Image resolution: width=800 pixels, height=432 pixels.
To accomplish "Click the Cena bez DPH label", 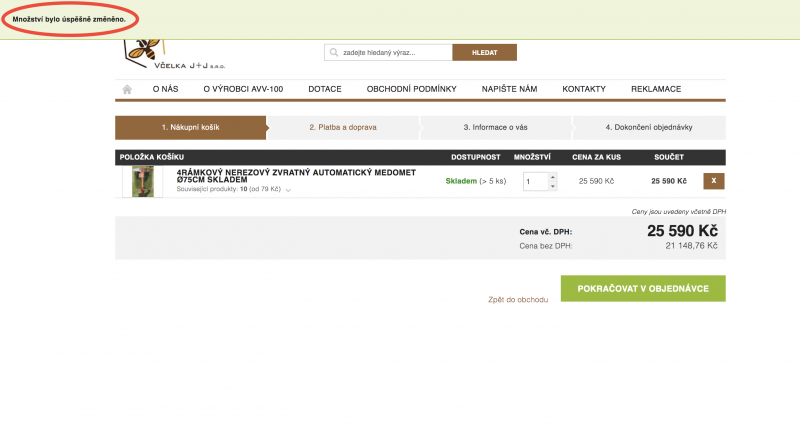I will [x=545, y=246].
